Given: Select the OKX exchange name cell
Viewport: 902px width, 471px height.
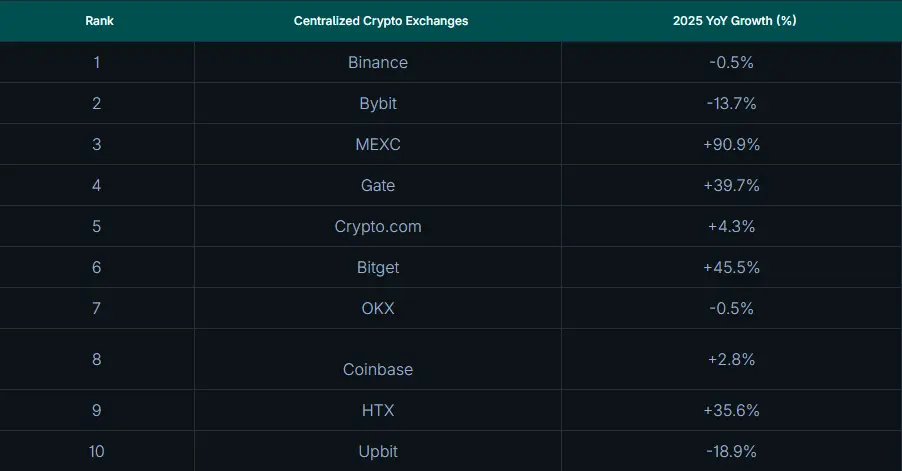Looking at the screenshot, I should coord(378,308).
